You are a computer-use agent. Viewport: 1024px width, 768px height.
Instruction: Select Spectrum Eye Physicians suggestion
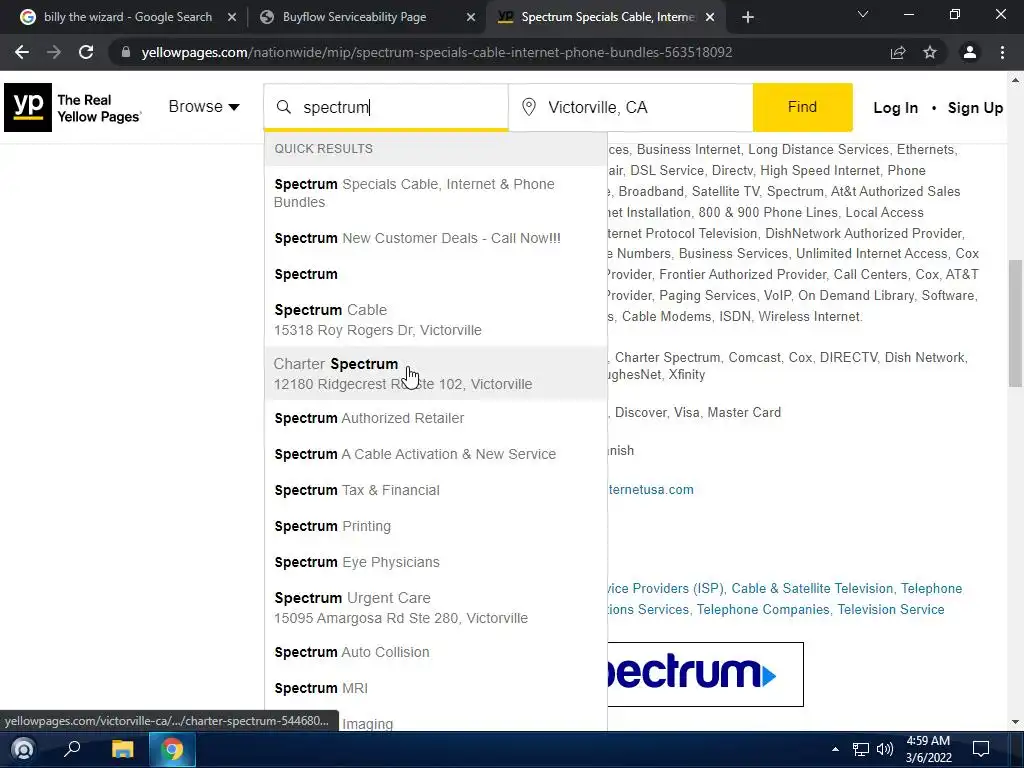pos(436,562)
